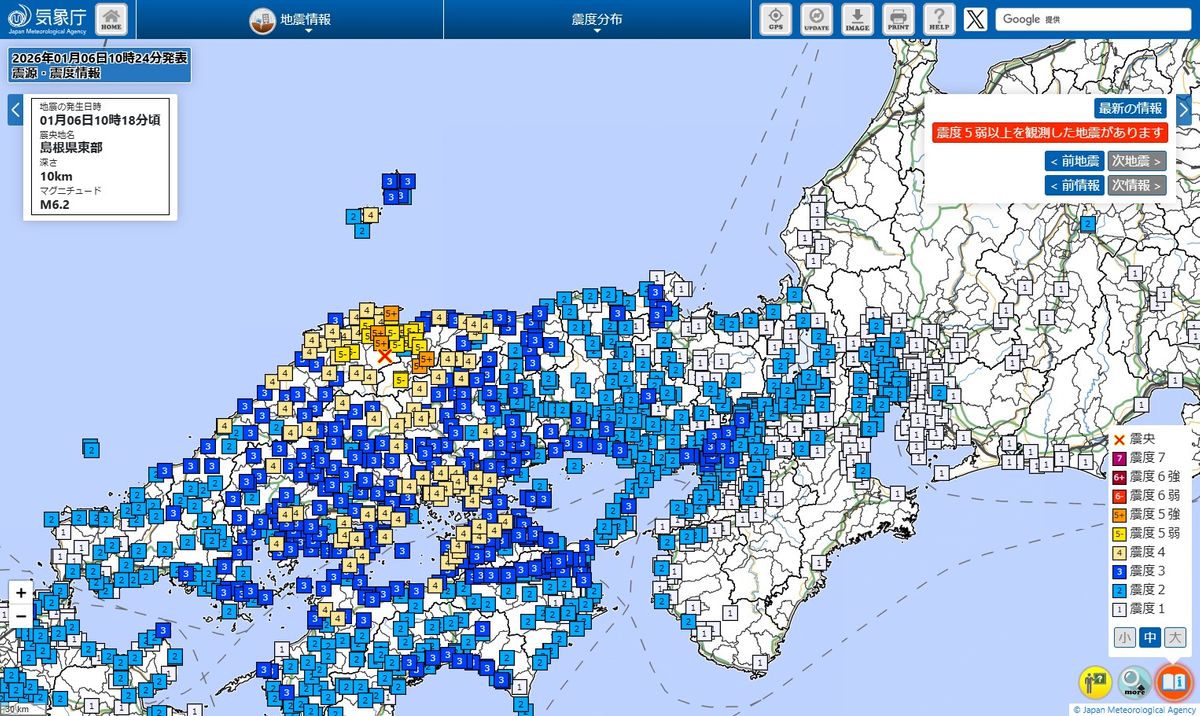
Task: Click occurrence time 01月06日10時18分頃
Action: (100, 120)
